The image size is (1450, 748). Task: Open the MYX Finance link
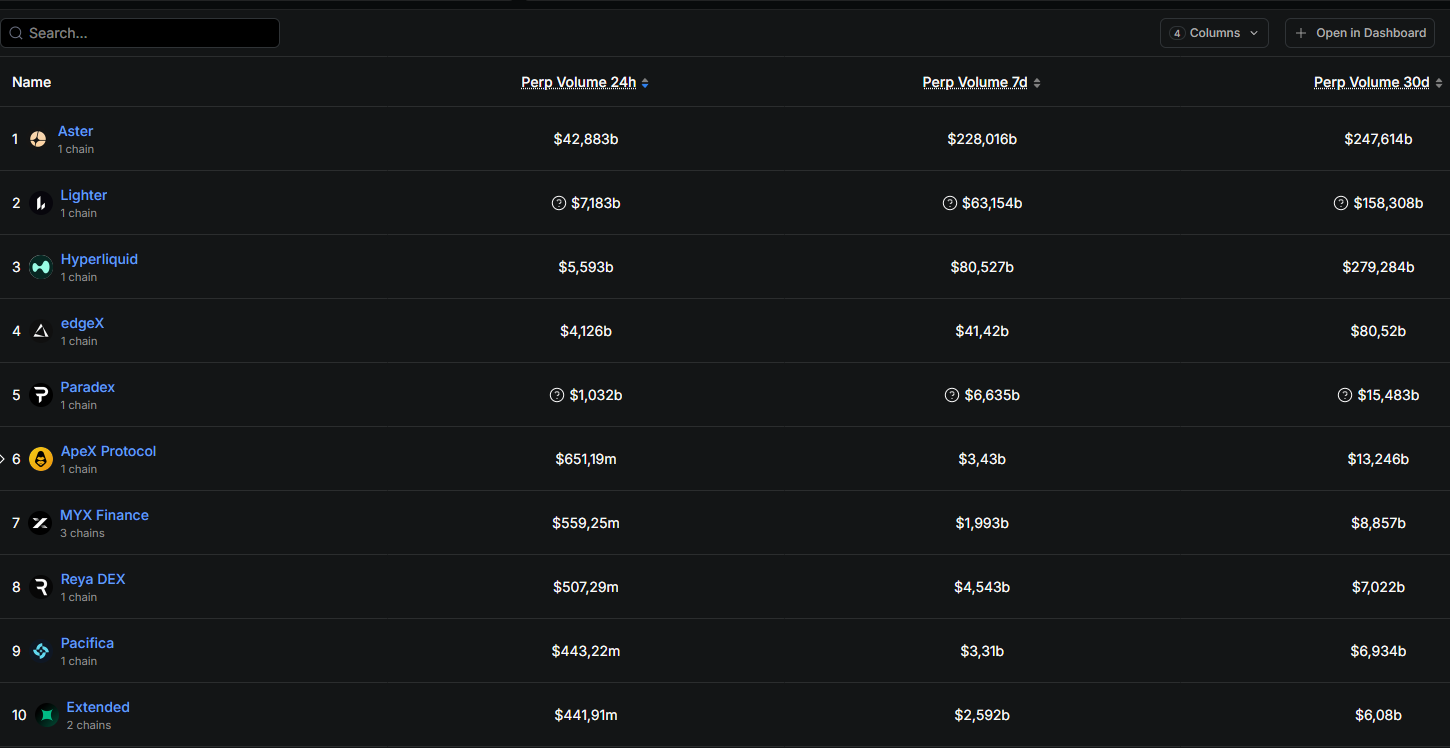tap(104, 515)
